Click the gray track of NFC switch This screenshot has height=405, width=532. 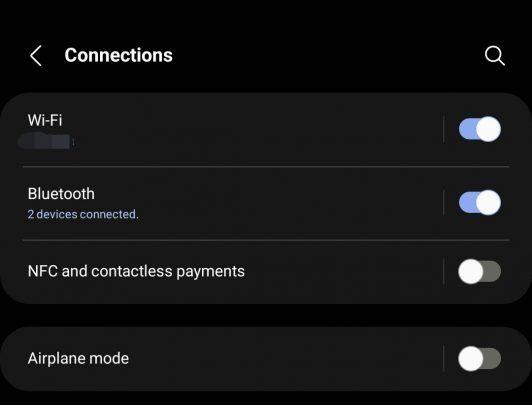(492, 271)
